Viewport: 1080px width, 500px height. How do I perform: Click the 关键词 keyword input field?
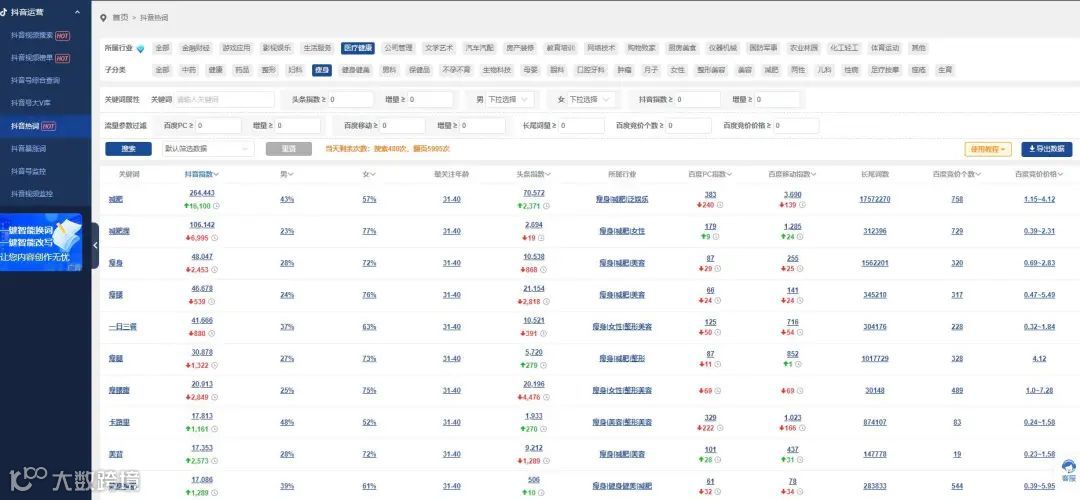pos(225,100)
